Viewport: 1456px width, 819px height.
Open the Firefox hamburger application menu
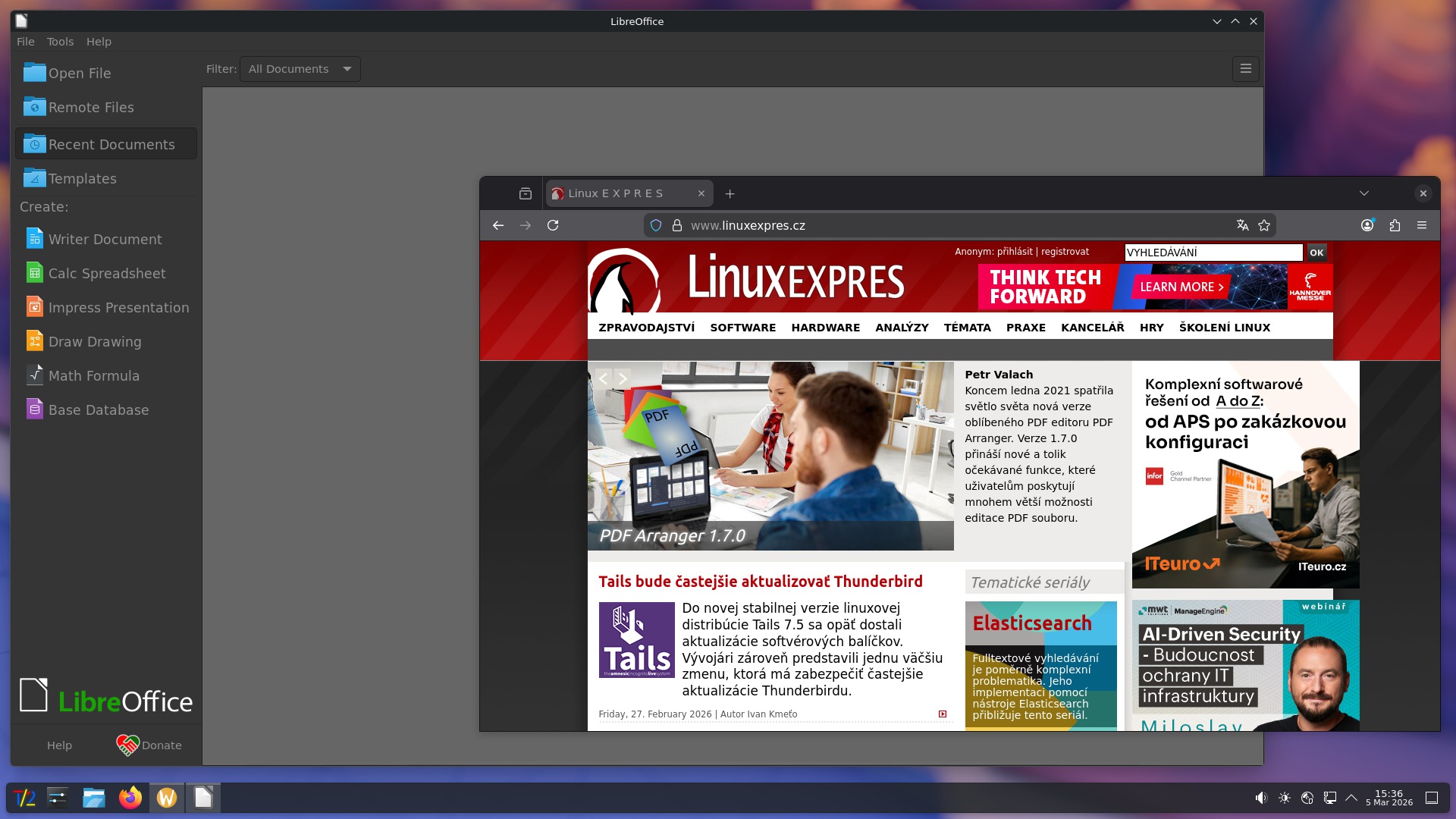click(1422, 225)
